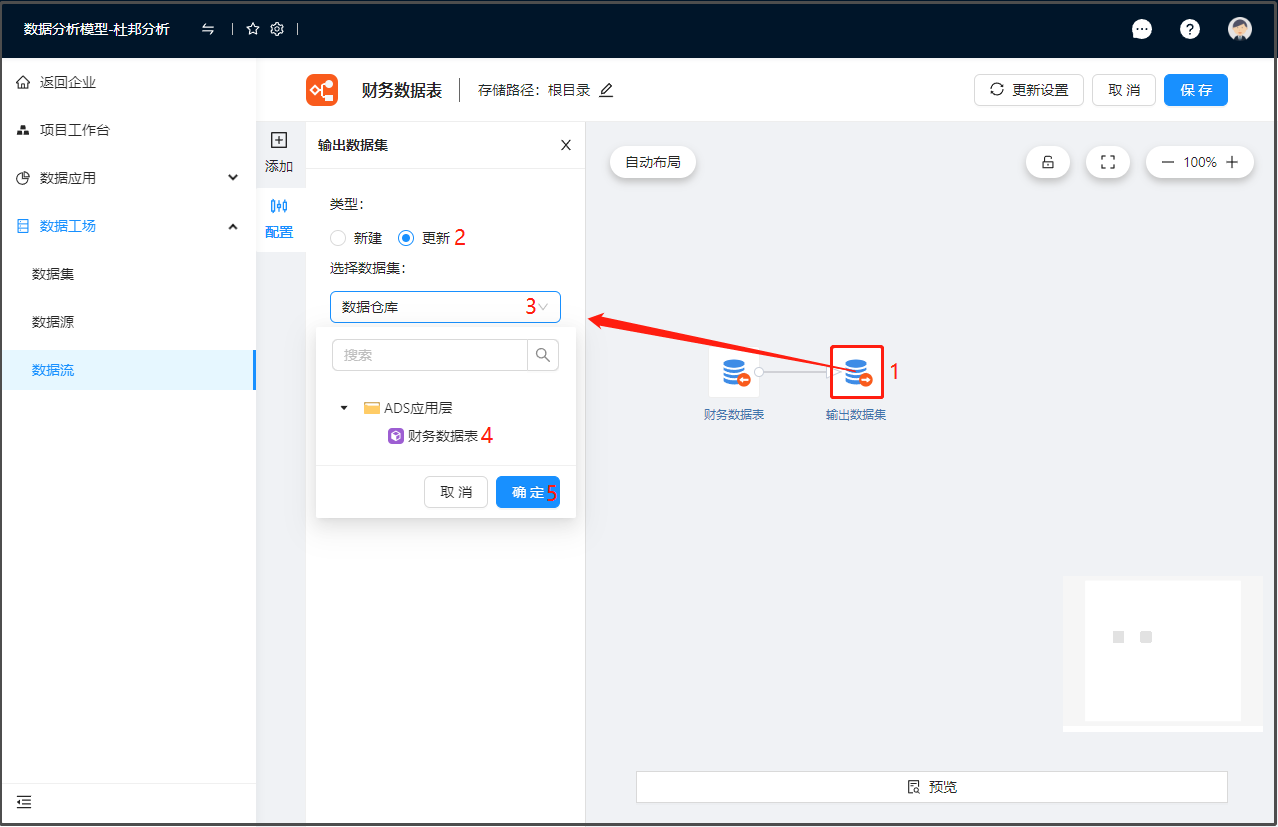The image size is (1278, 827).
Task: Click the edit storage path pencil icon
Action: pyautogui.click(x=606, y=90)
